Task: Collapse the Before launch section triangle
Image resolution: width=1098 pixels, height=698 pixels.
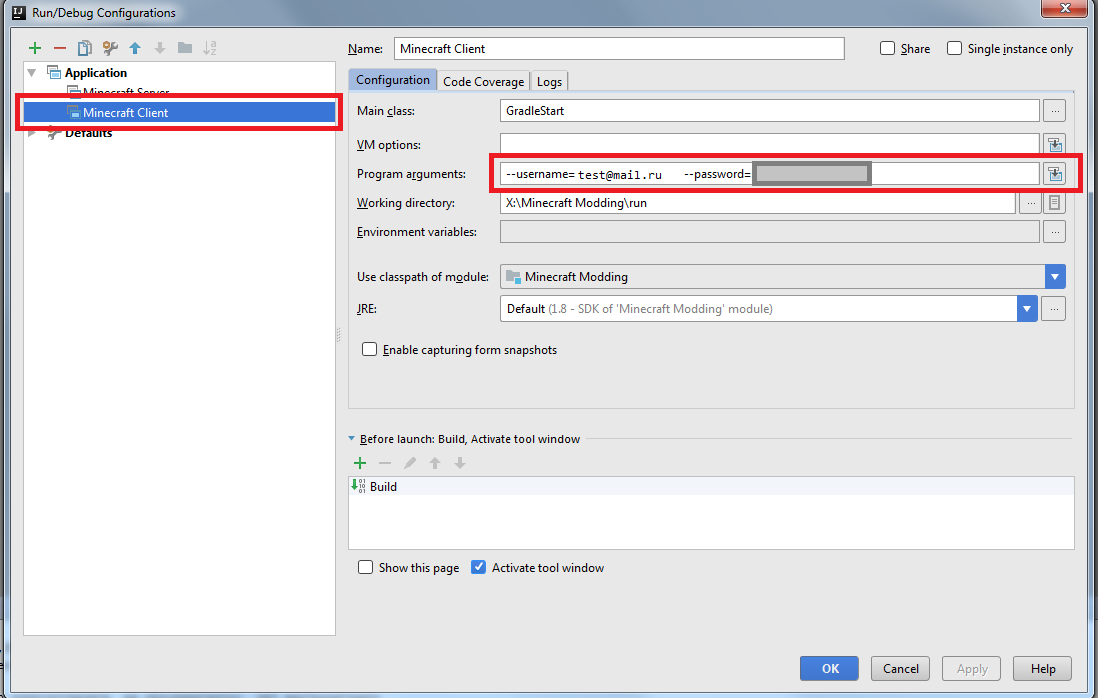Action: pos(351,439)
